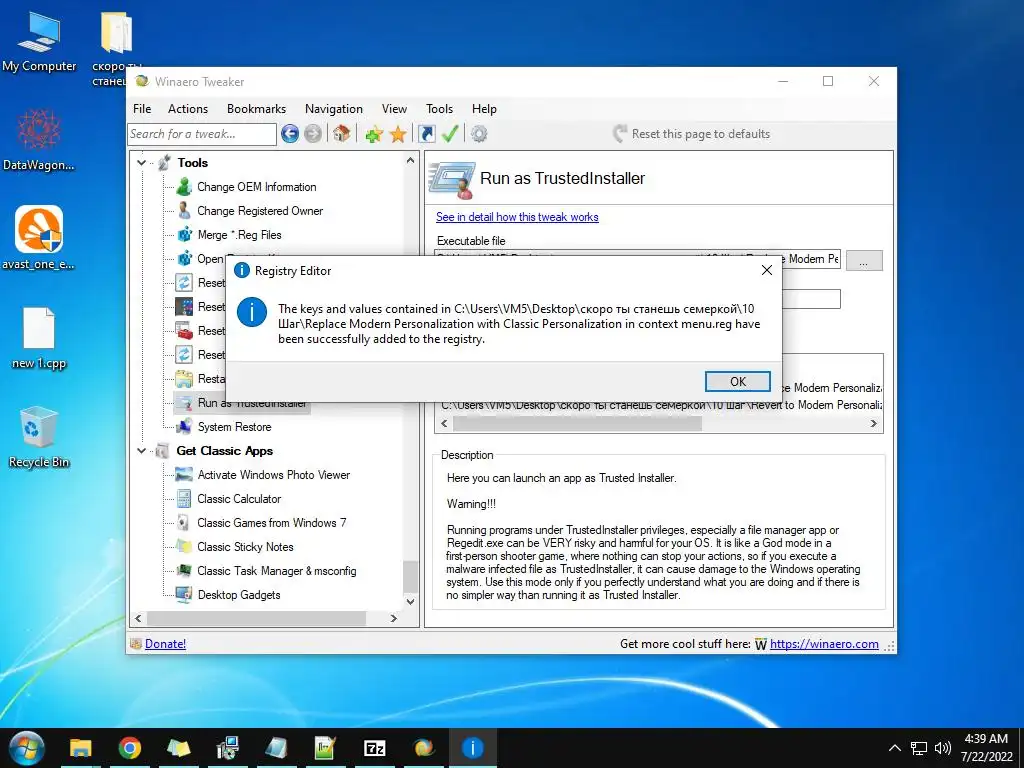The image size is (1024, 768).
Task: Collapse the Tools tree section
Action: 142,163
